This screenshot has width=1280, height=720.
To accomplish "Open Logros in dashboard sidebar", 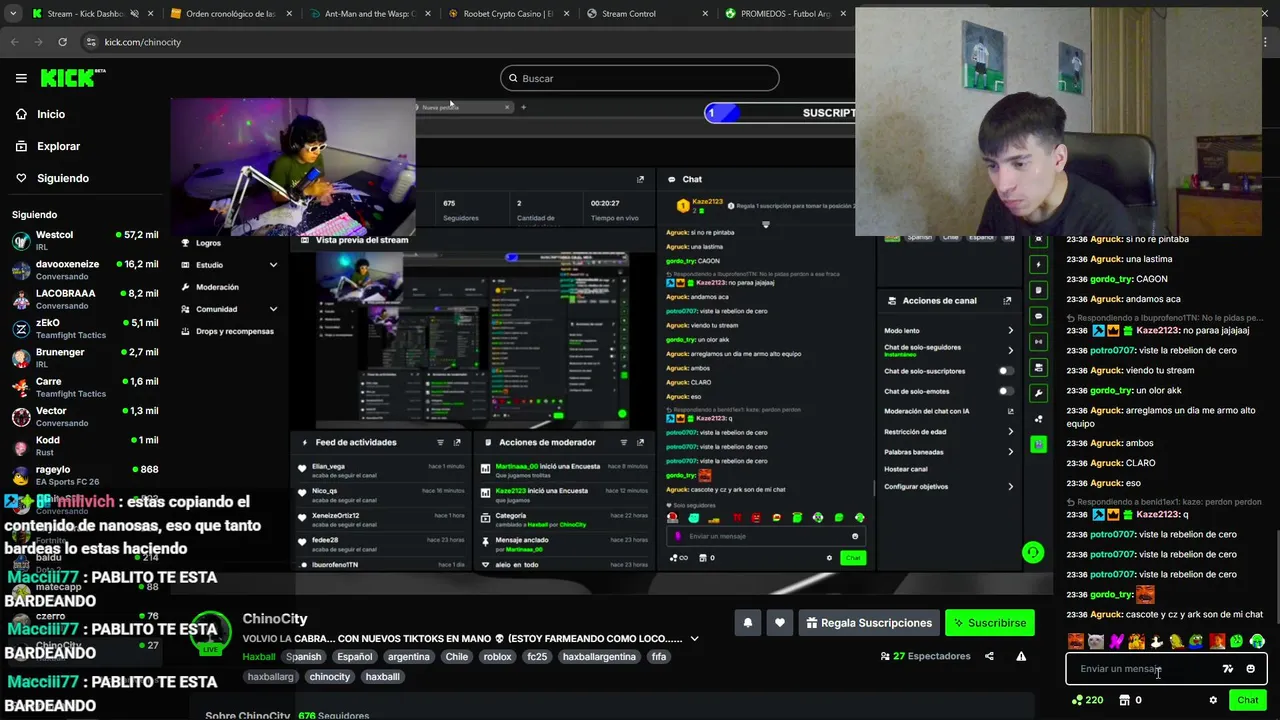I will pyautogui.click(x=202, y=243).
